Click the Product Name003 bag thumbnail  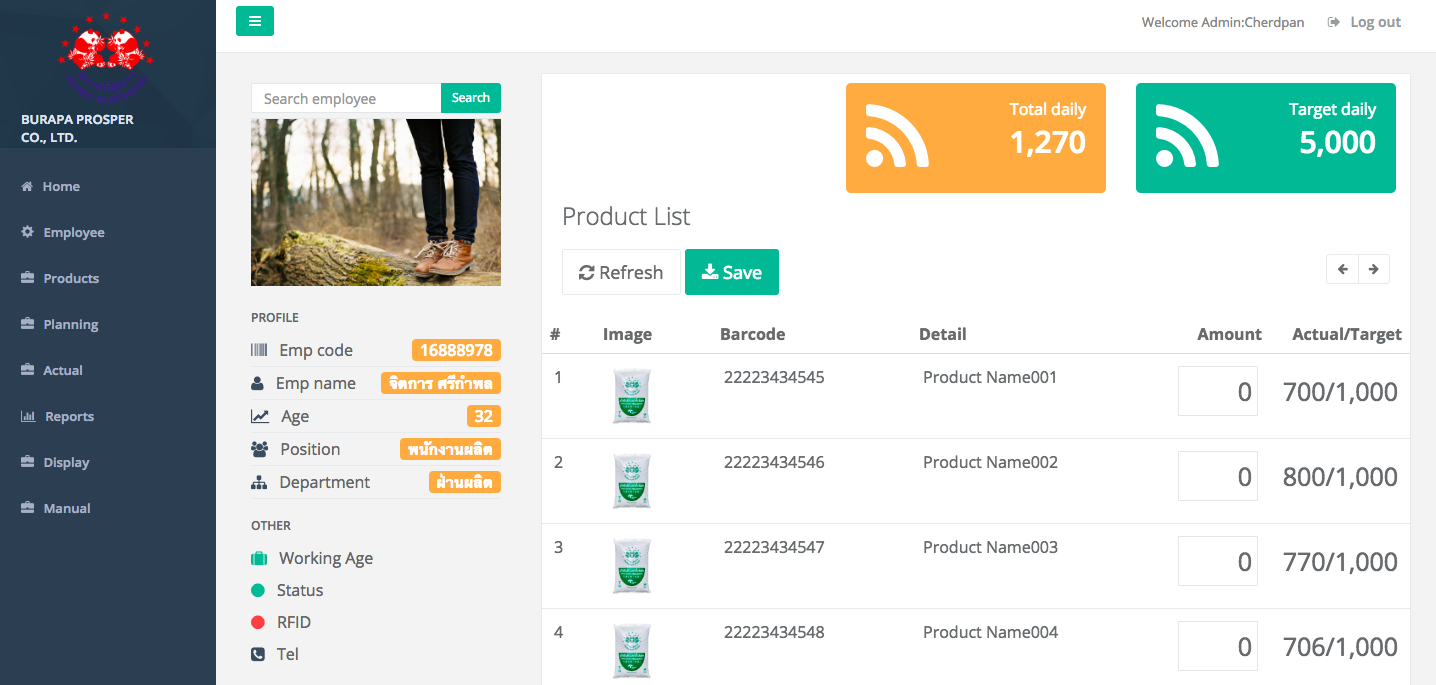pos(631,565)
